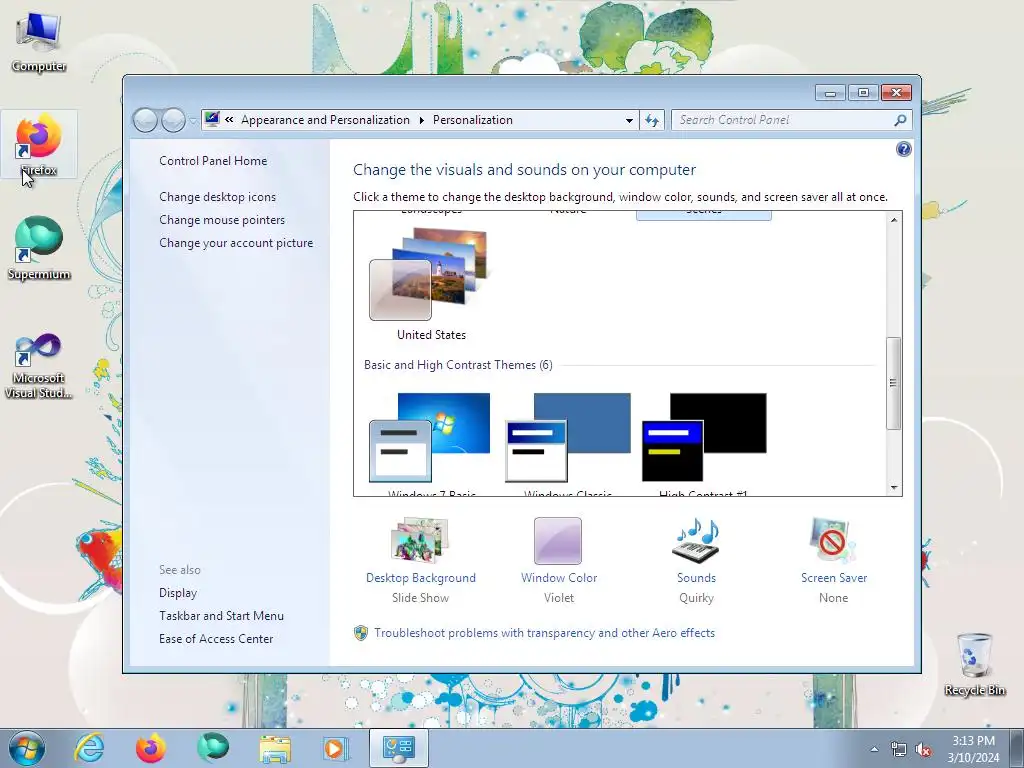The width and height of the screenshot is (1024, 768).
Task: Click the shield icon beside Troubleshoot link
Action: [360, 632]
